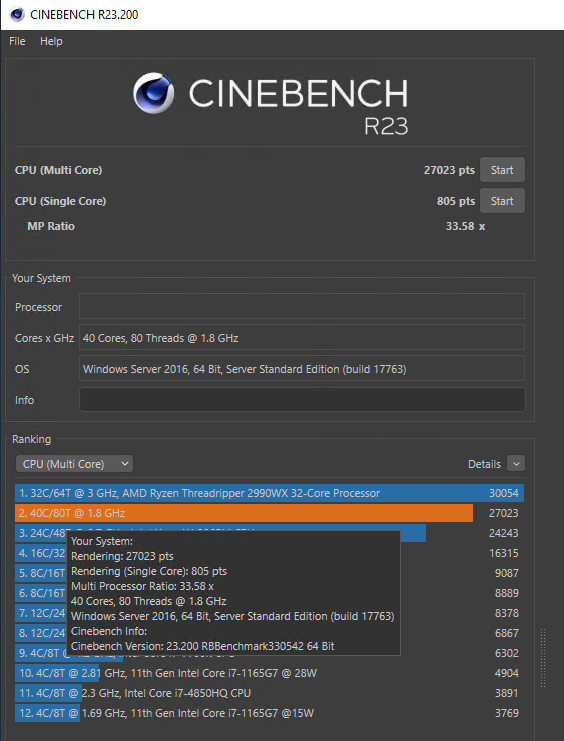
Task: Click the MP Ratio 33.58 x value
Action: [465, 226]
